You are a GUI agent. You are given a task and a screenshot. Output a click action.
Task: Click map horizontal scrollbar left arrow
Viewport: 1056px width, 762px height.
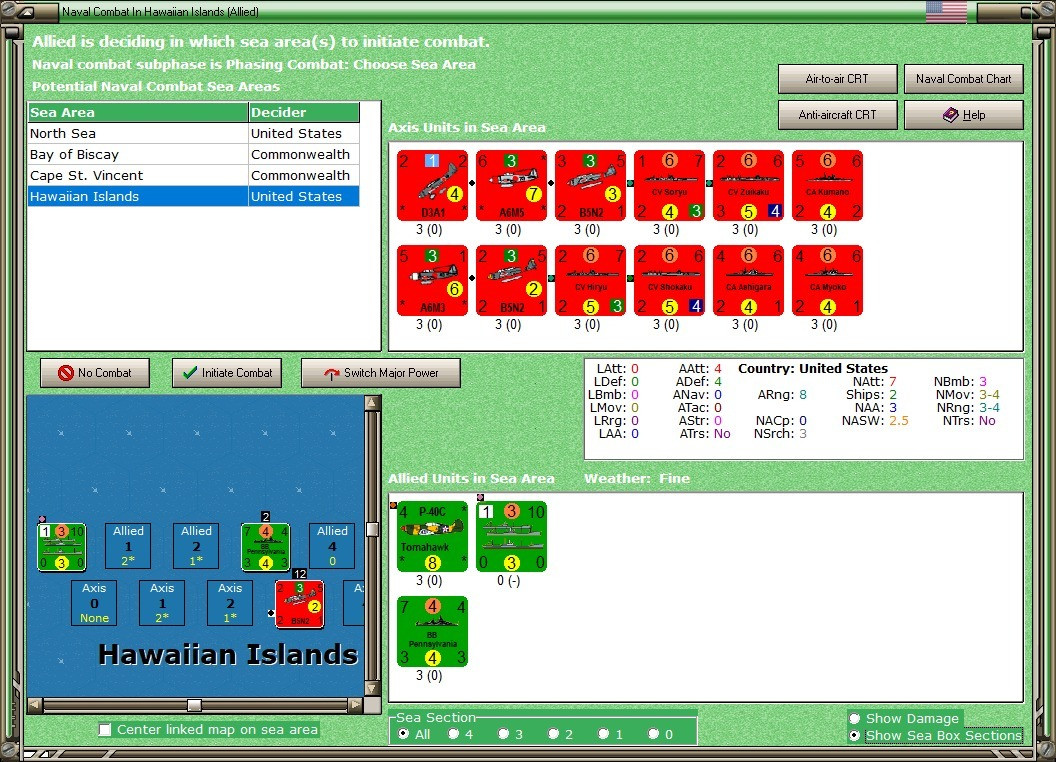(x=35, y=705)
